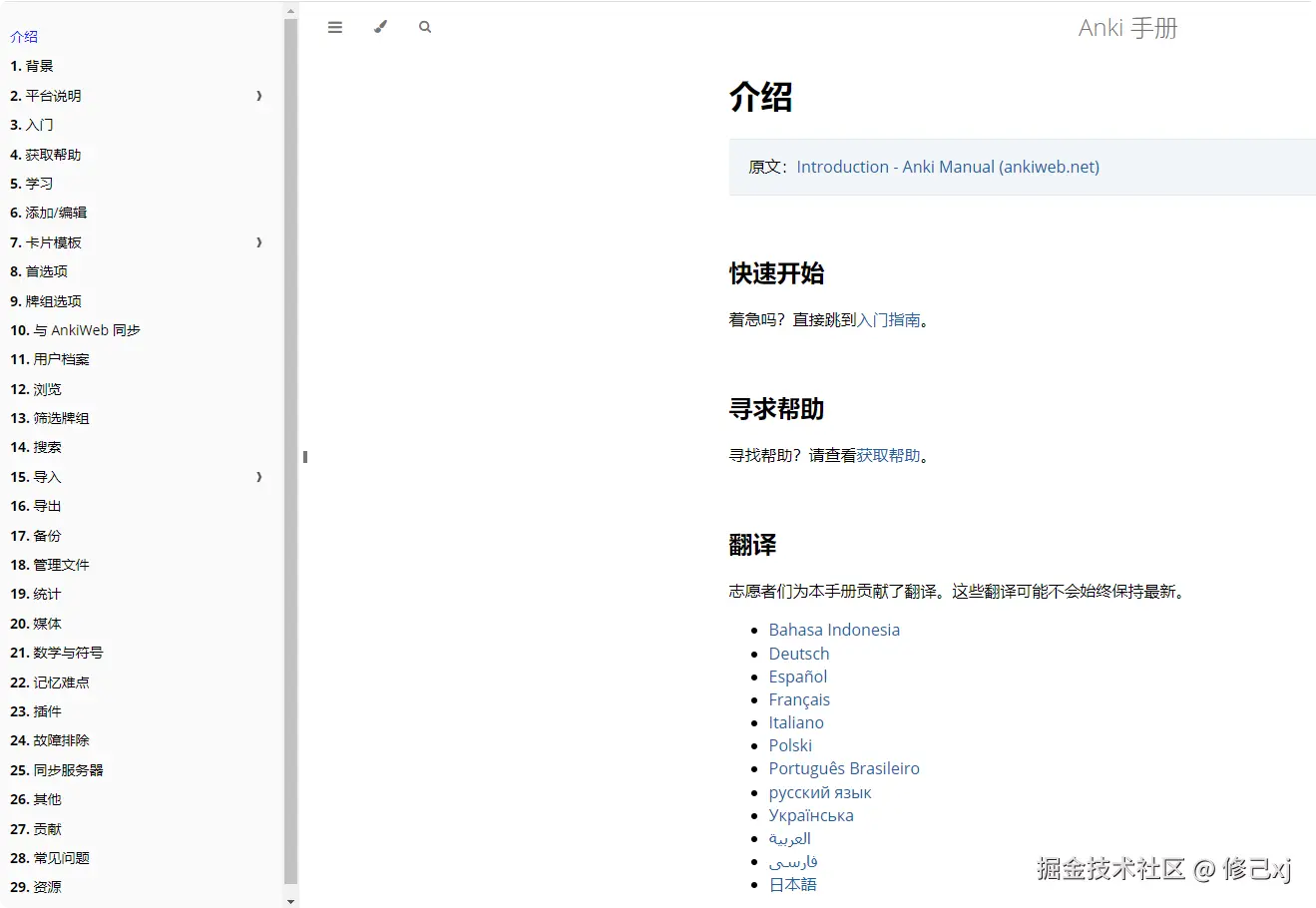
Task: Follow the 入门指南 link
Action: pos(889,320)
